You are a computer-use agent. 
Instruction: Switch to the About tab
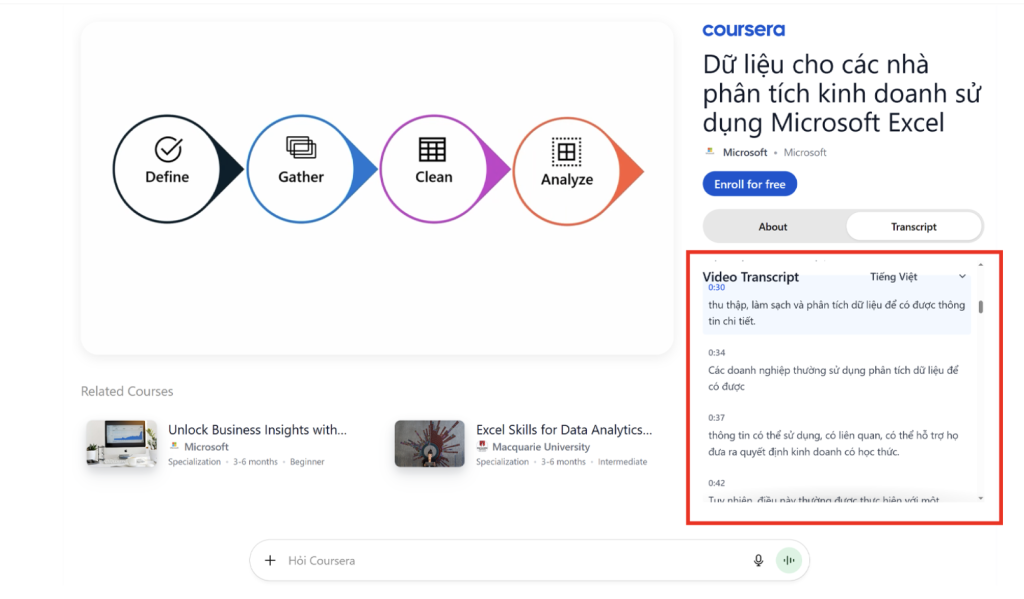click(773, 227)
